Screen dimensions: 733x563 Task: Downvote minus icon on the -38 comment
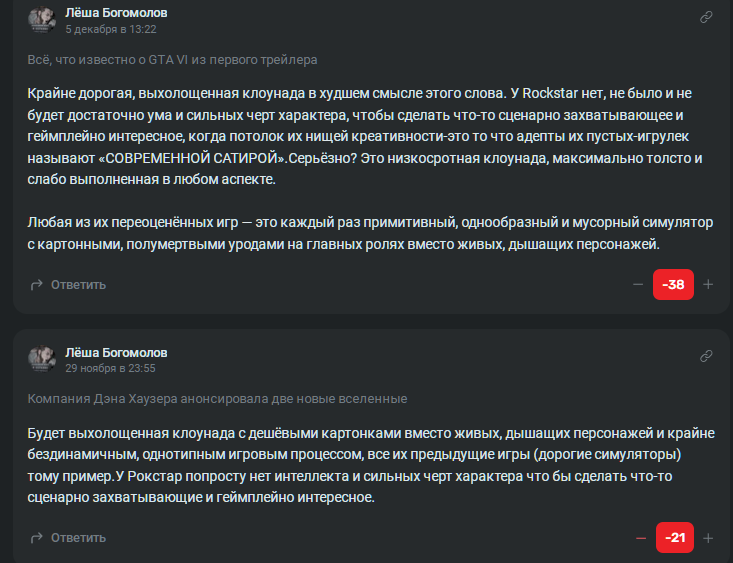click(x=638, y=284)
